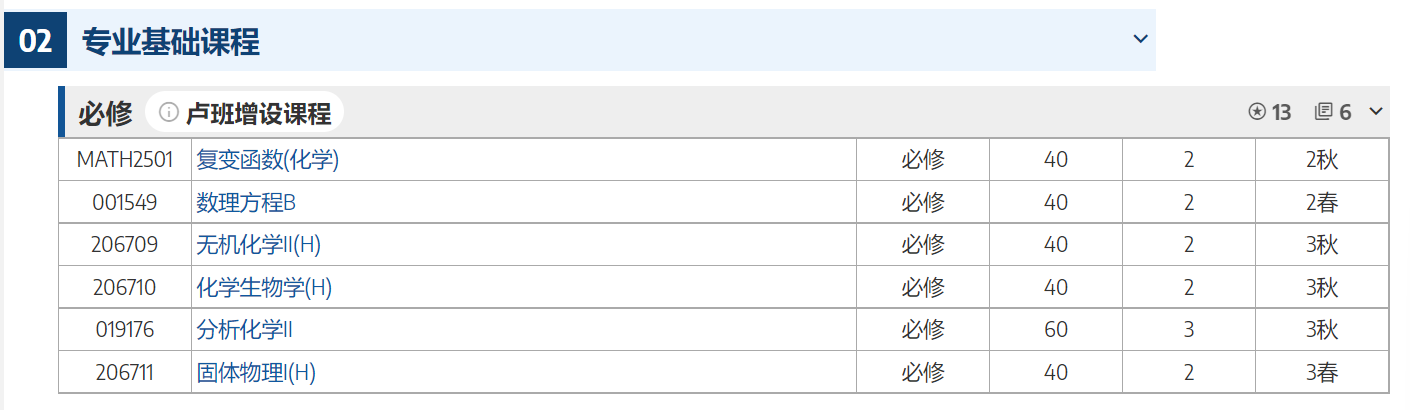
Task: Click the 3春 semester cell for 固体物理I(H)
Action: pos(1321,373)
